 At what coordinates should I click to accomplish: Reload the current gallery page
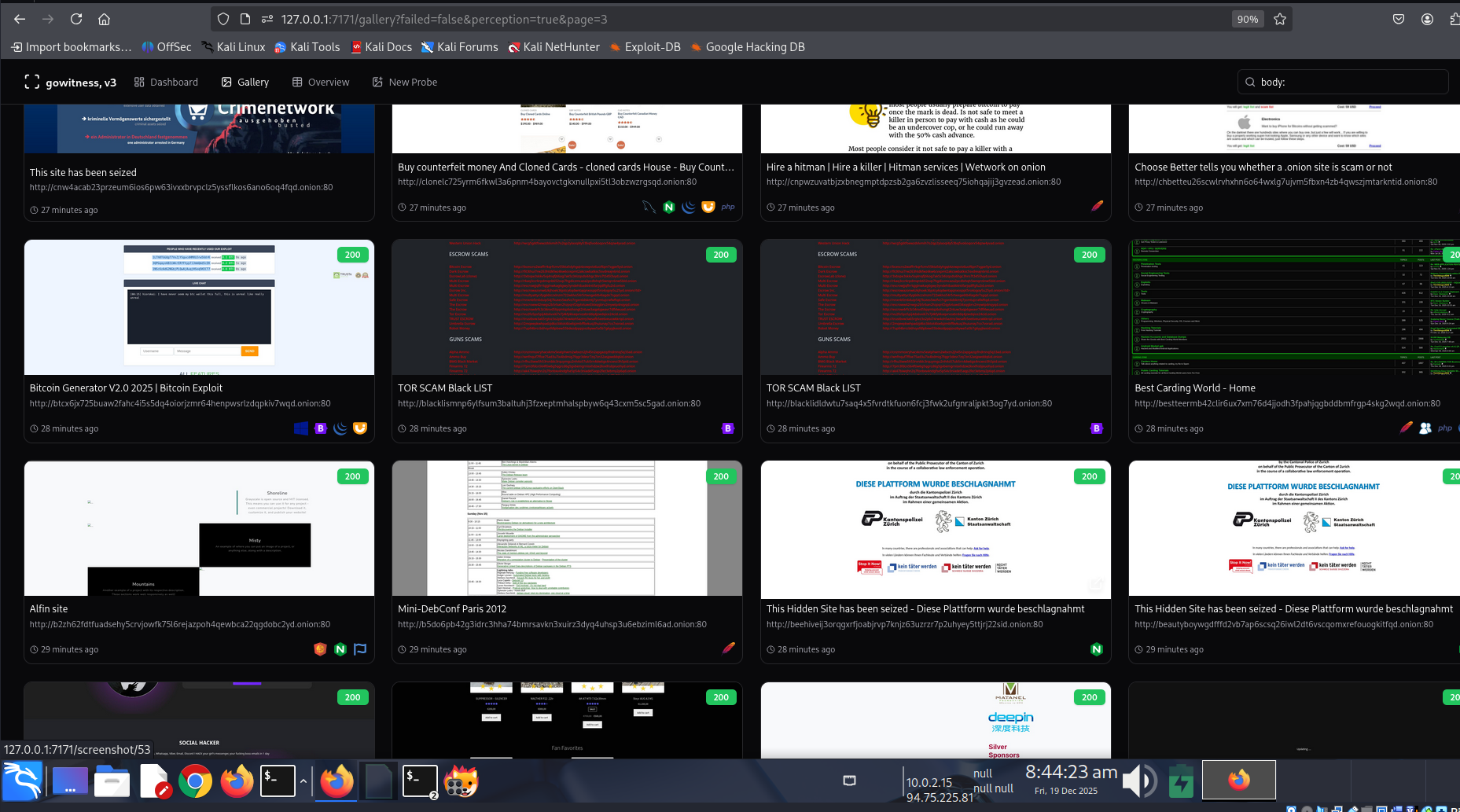tap(76, 19)
